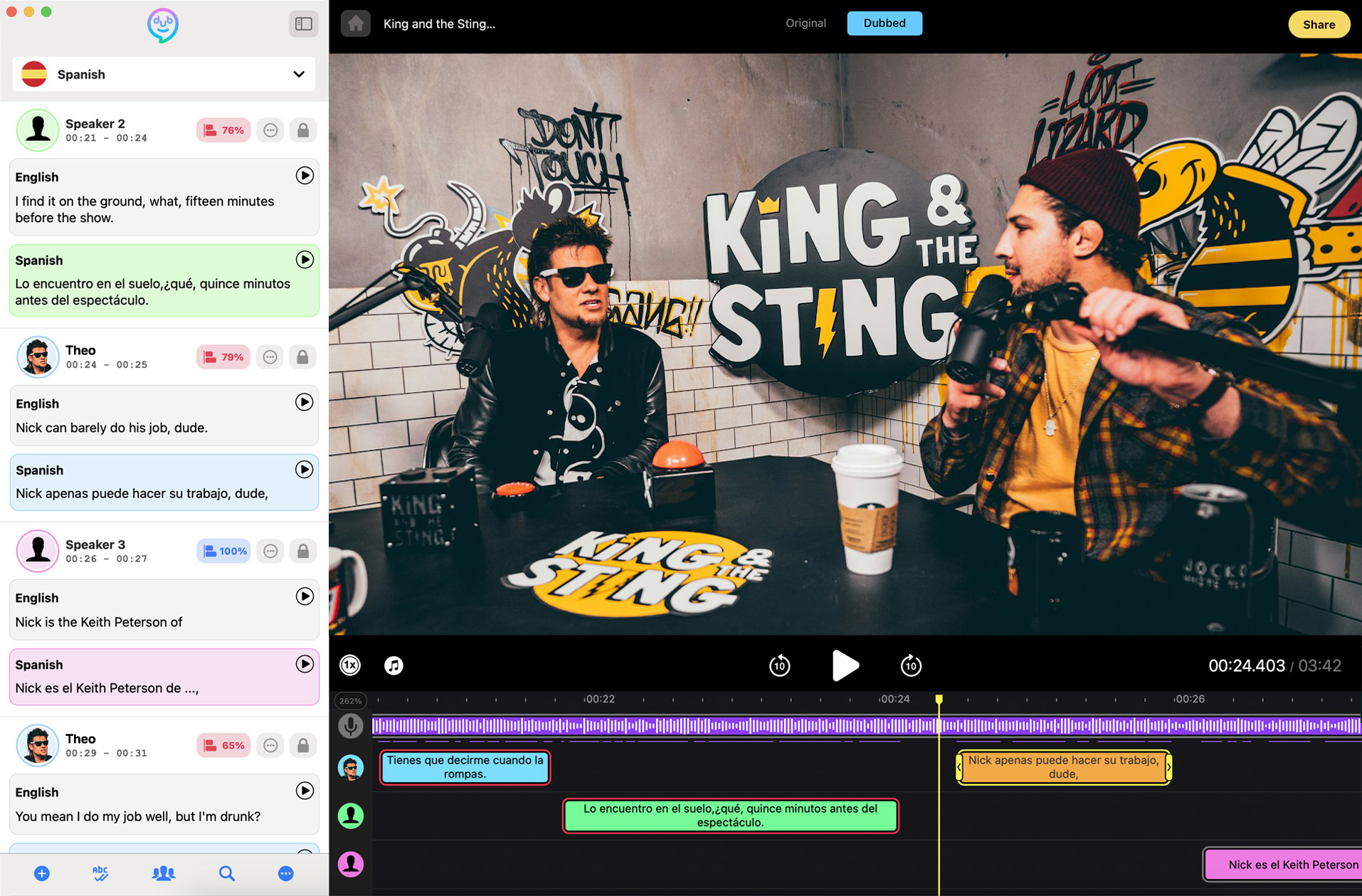Open the Spanish language dropdown
Screen dimensions: 1362x896
click(164, 74)
